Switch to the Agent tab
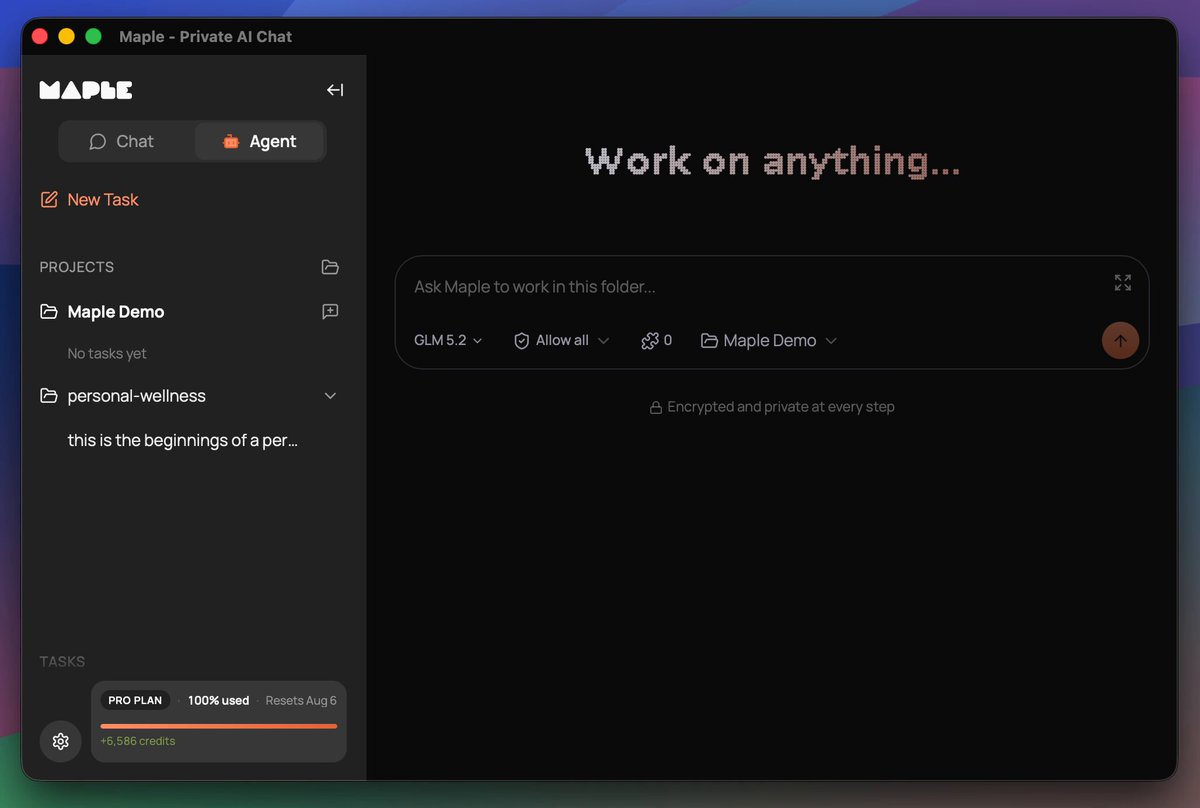Viewport: 1200px width, 808px height. [x=259, y=141]
